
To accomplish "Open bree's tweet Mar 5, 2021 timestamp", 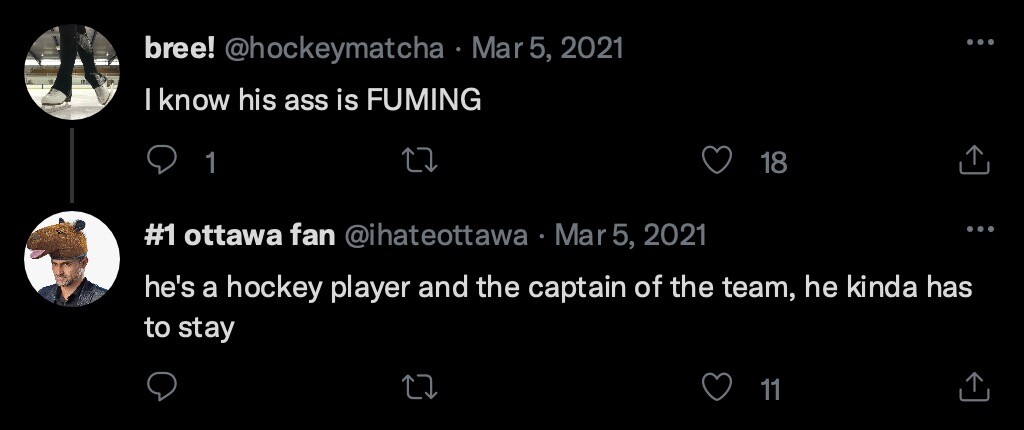I will 548,48.
